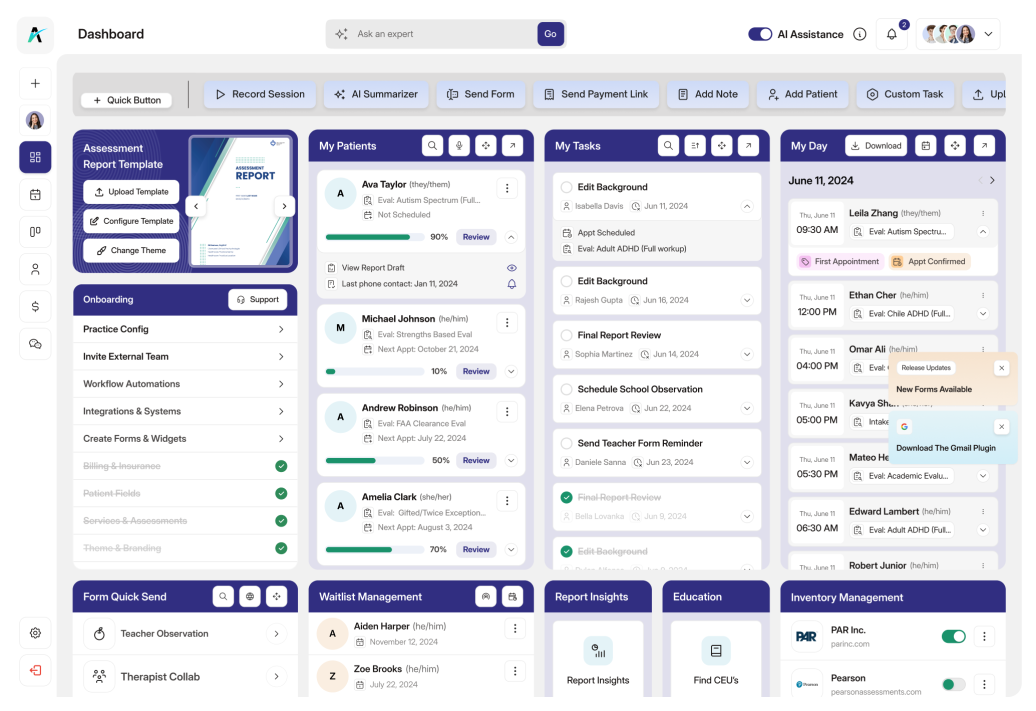Expand the Rajesh Gupta task details chevron
The height and width of the screenshot is (711, 1036).
(x=746, y=300)
